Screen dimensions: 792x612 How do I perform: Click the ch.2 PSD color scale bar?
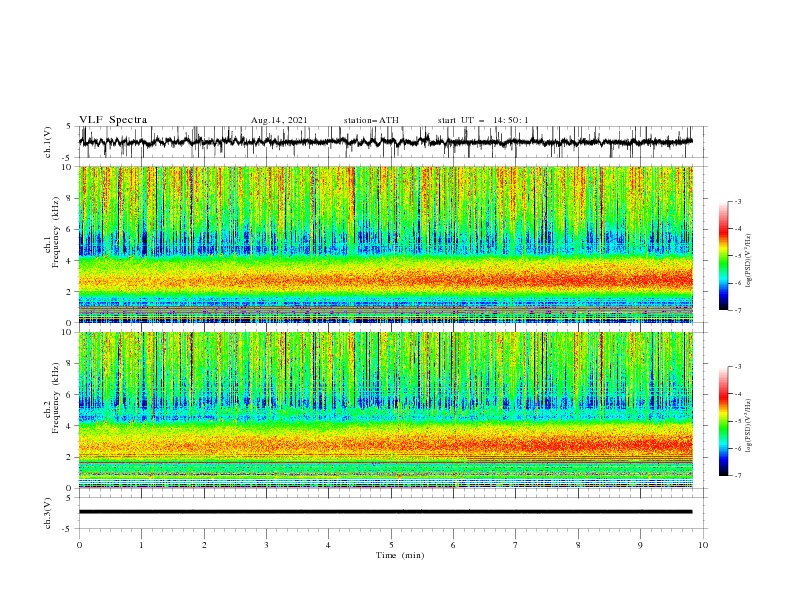pos(723,421)
